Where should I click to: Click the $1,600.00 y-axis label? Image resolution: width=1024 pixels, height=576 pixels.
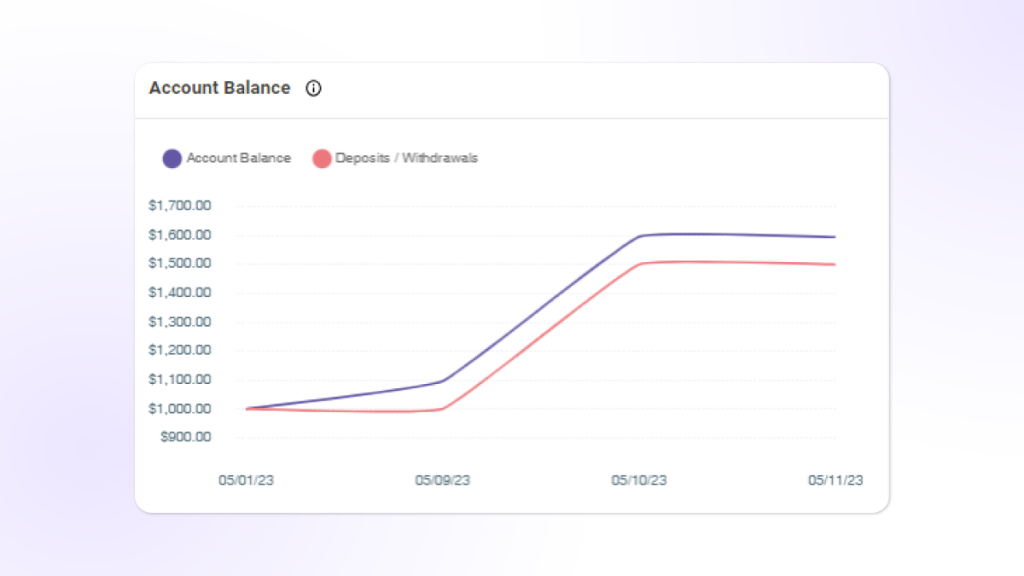179,235
